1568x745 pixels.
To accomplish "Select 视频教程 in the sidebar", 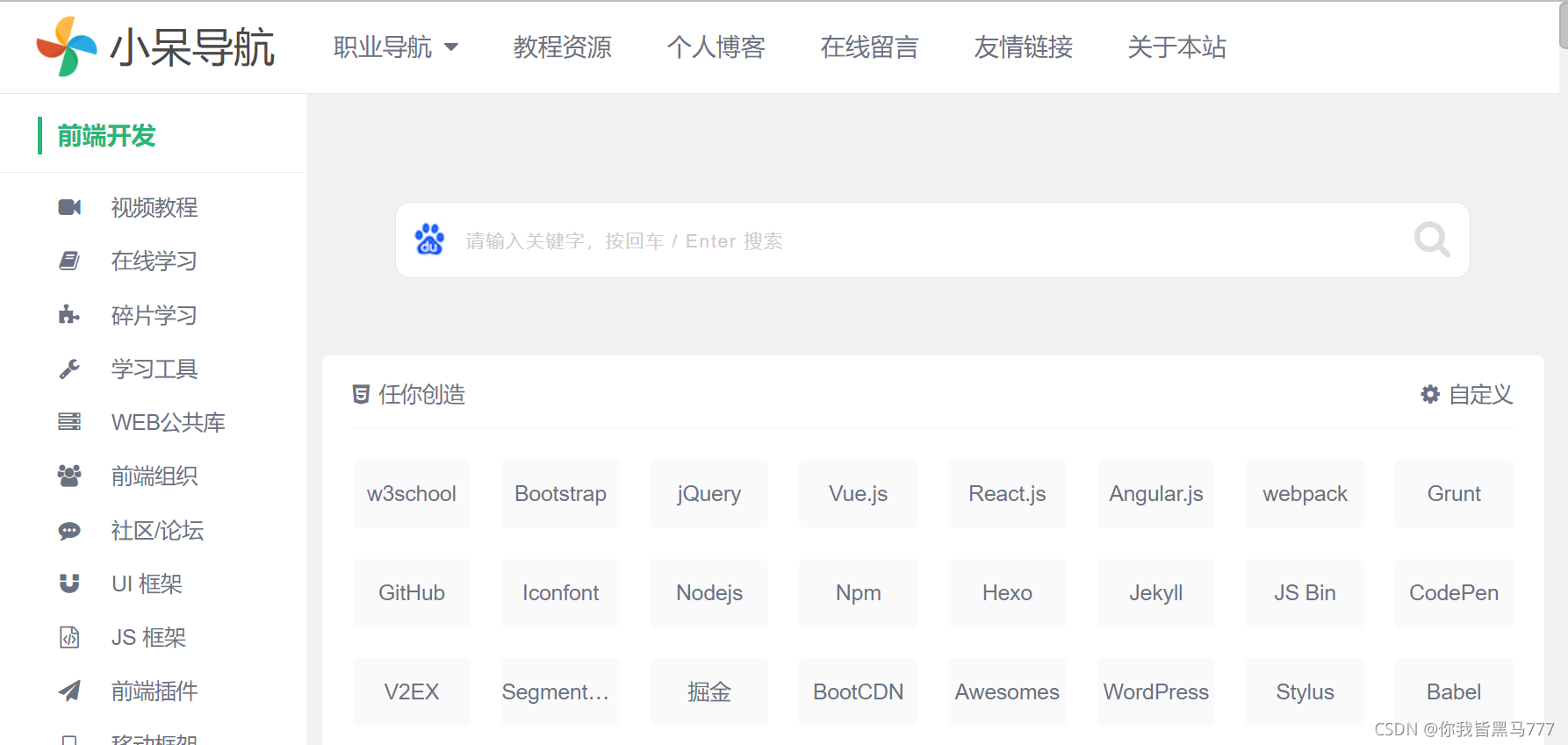I will [x=154, y=207].
